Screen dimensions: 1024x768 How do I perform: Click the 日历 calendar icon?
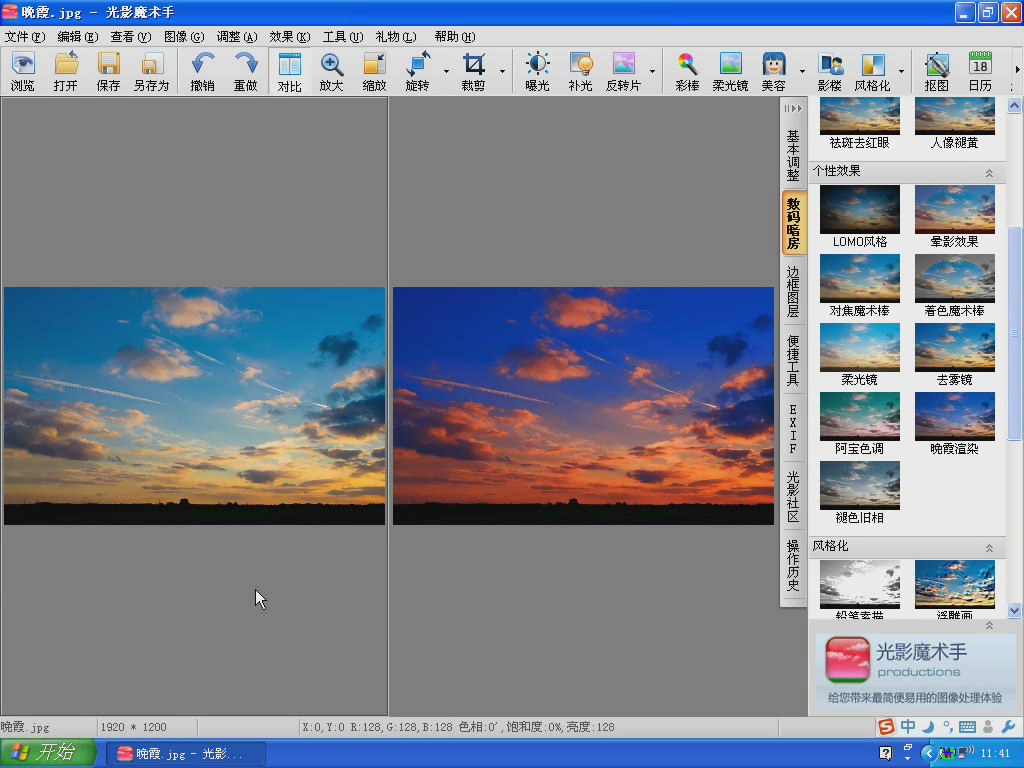980,71
